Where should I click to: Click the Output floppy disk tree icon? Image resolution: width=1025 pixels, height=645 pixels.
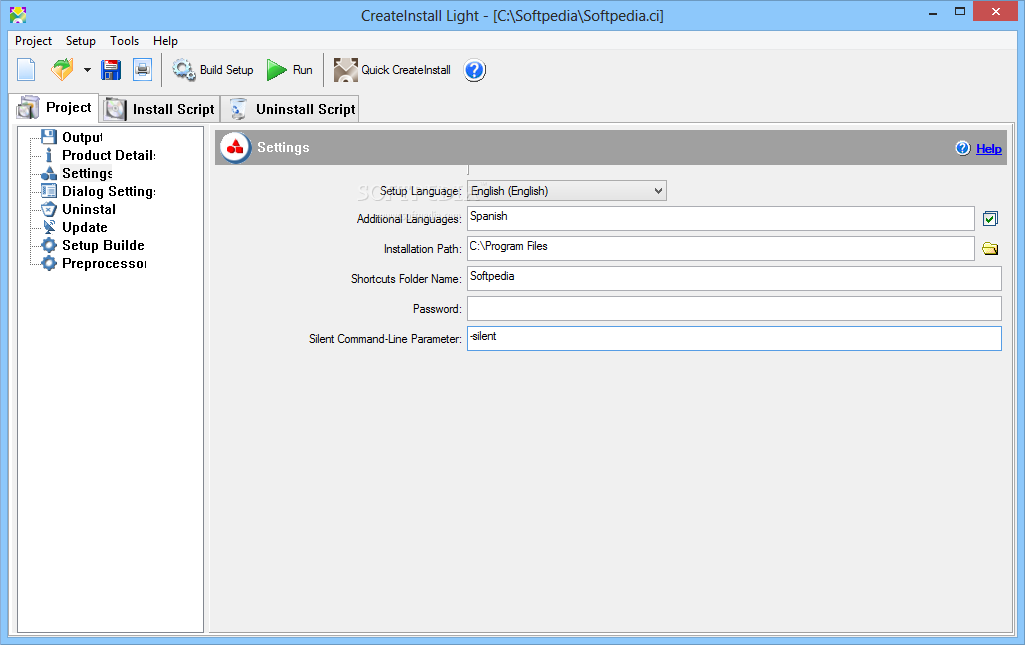click(x=49, y=137)
